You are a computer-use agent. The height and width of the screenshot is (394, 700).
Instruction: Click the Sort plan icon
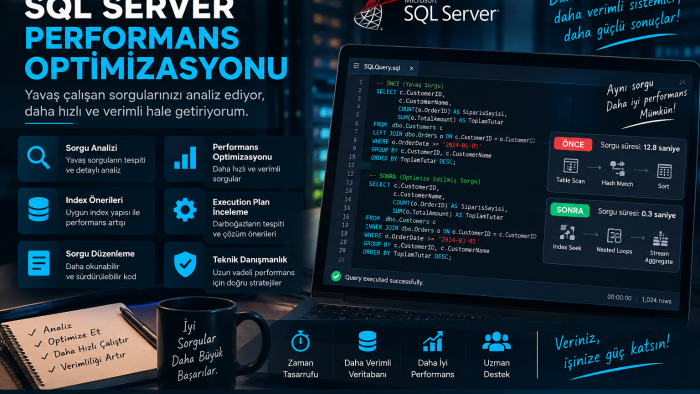[x=664, y=171]
